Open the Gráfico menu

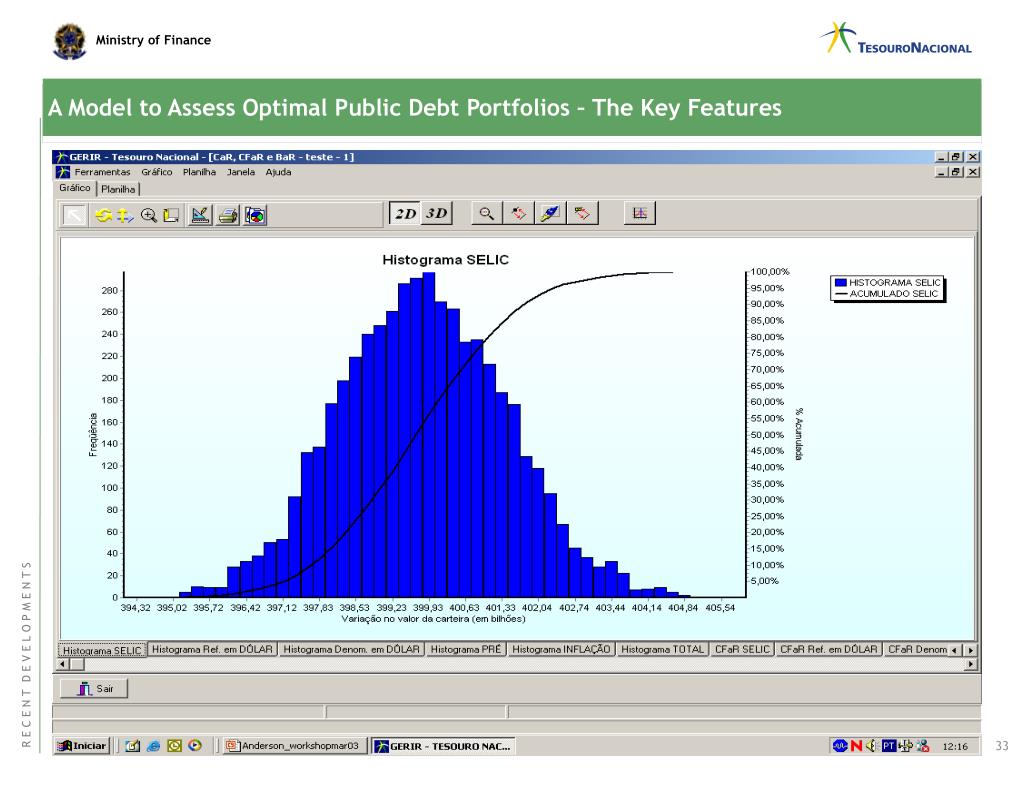[x=157, y=172]
